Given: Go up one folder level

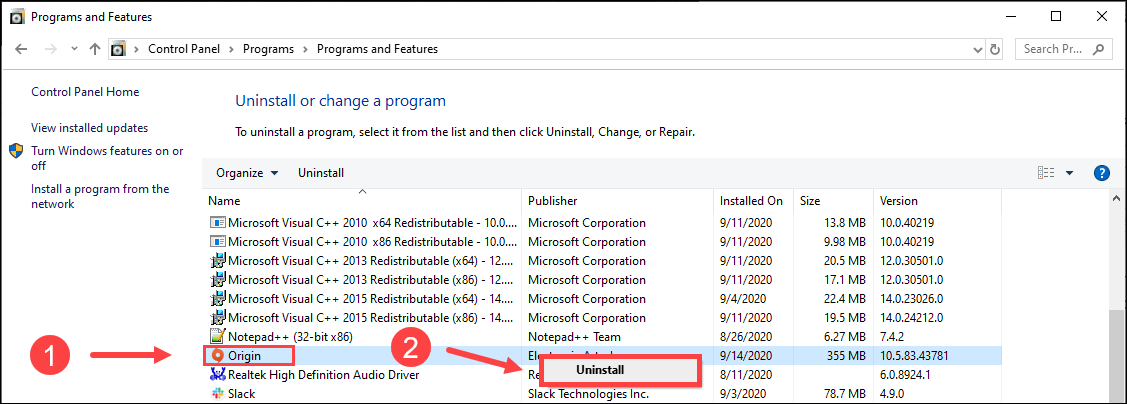Looking at the screenshot, I should [x=94, y=50].
